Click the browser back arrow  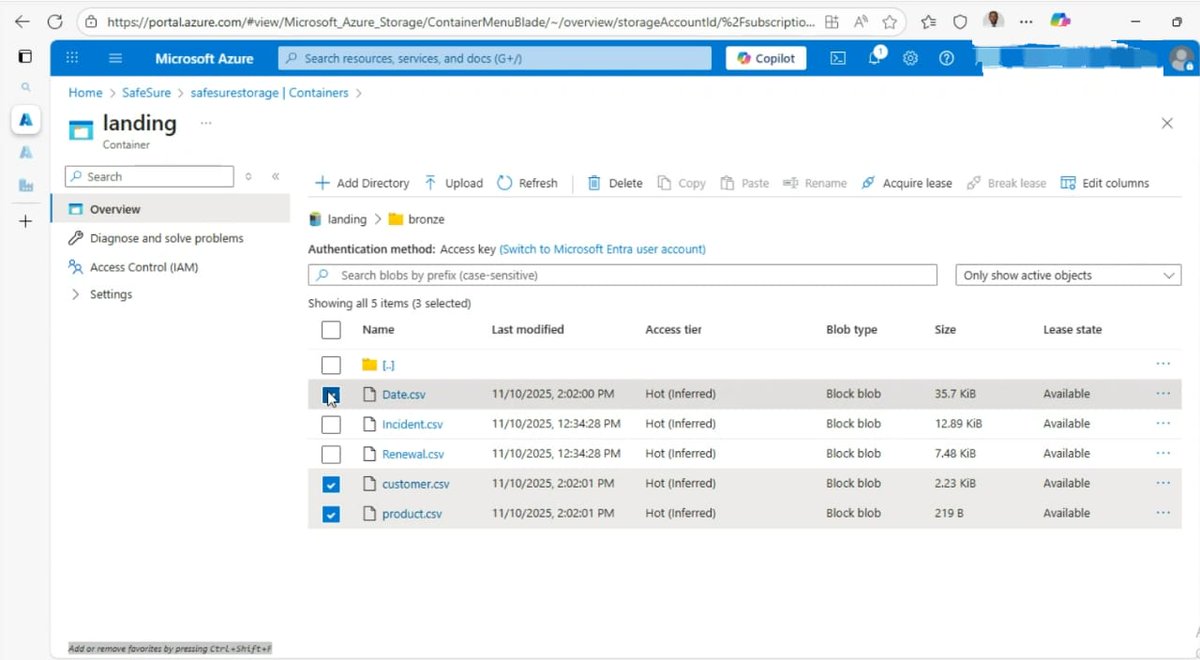tap(22, 21)
